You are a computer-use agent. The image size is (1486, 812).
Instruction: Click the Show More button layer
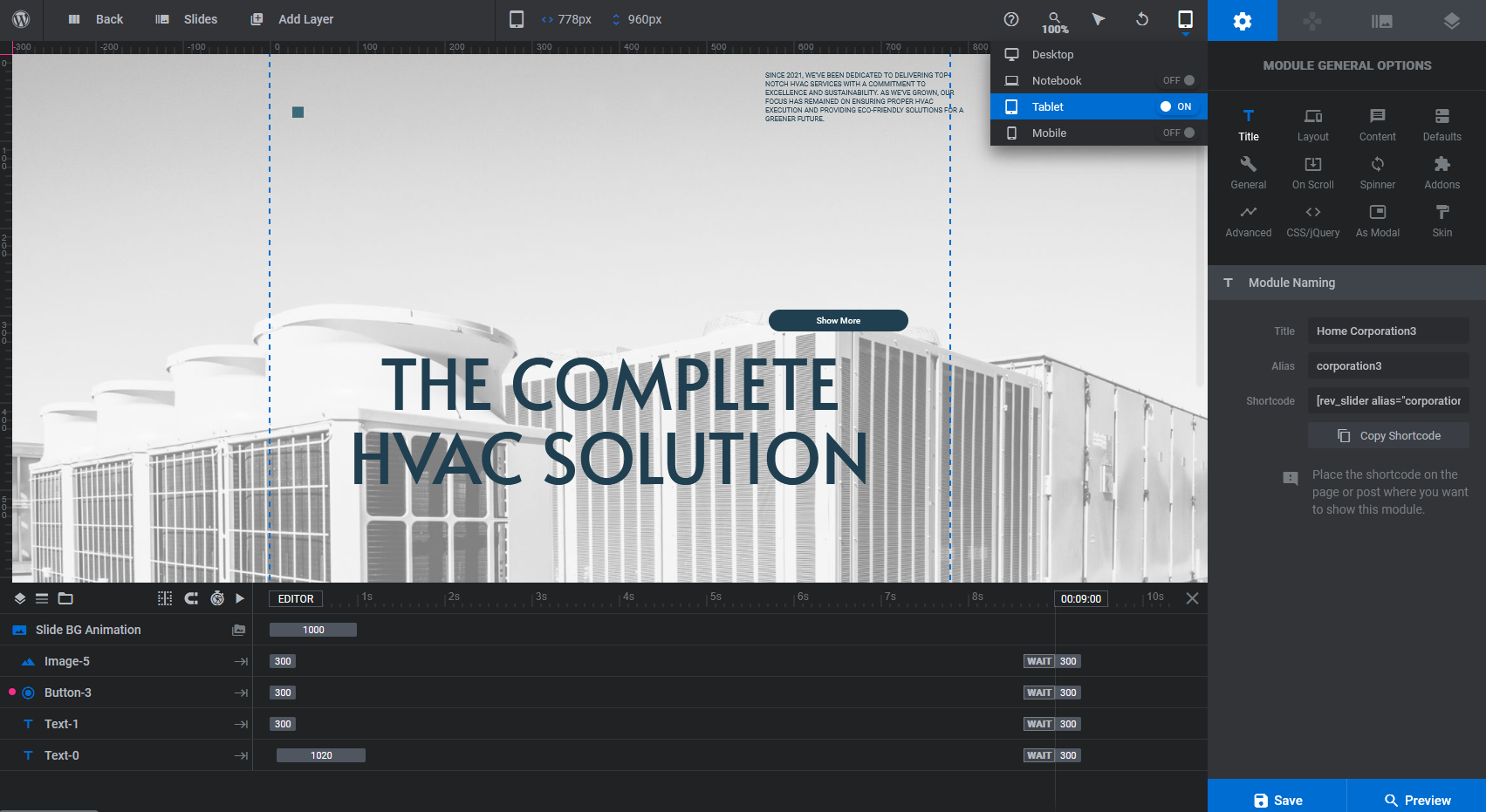tap(838, 320)
